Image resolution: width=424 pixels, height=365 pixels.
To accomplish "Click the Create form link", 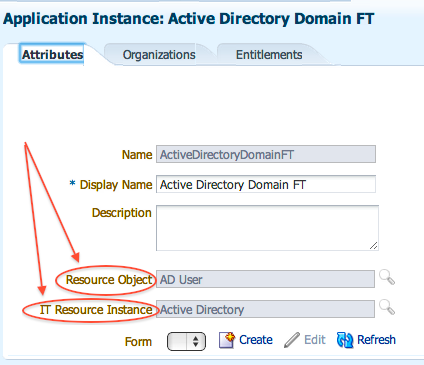I will click(256, 340).
